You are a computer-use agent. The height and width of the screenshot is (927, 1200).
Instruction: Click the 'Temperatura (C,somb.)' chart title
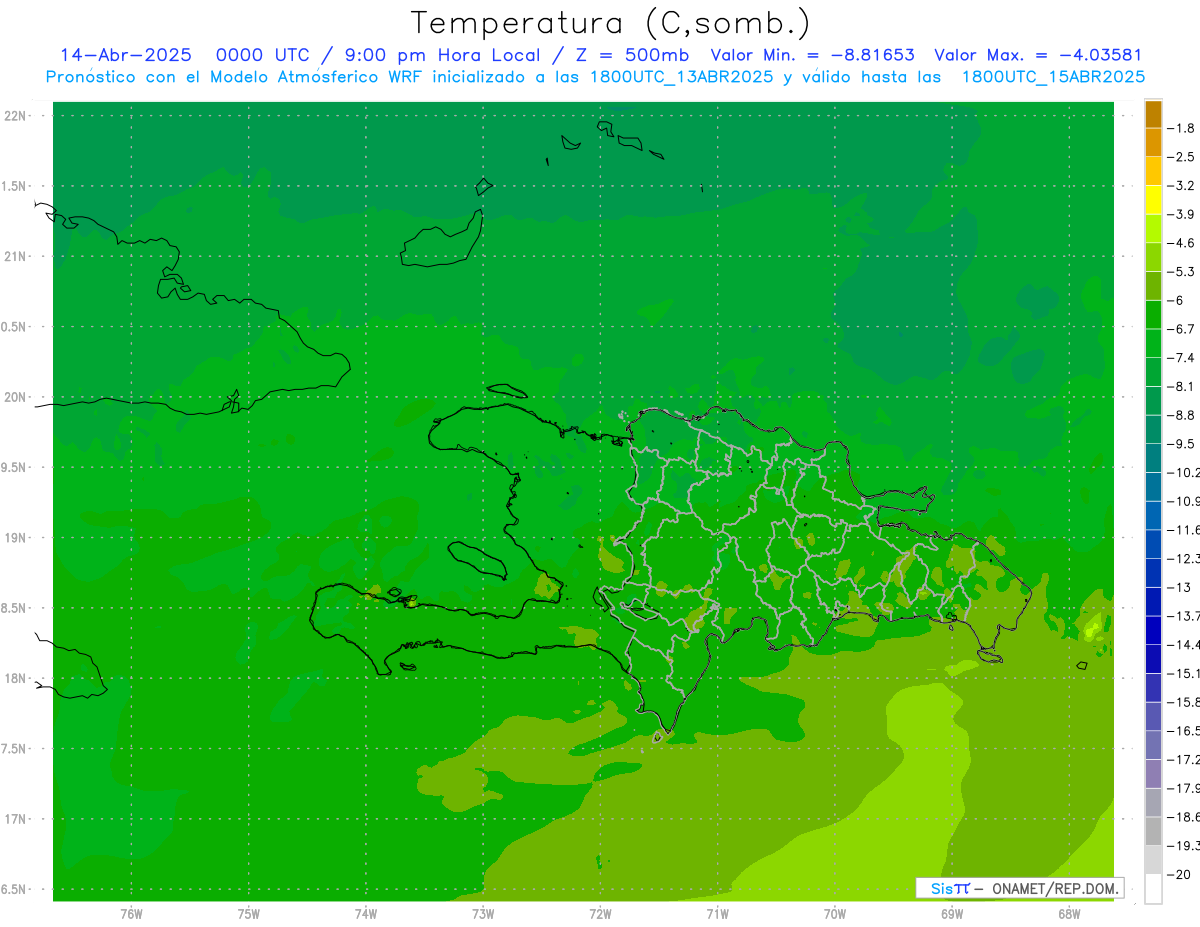pyautogui.click(x=611, y=23)
